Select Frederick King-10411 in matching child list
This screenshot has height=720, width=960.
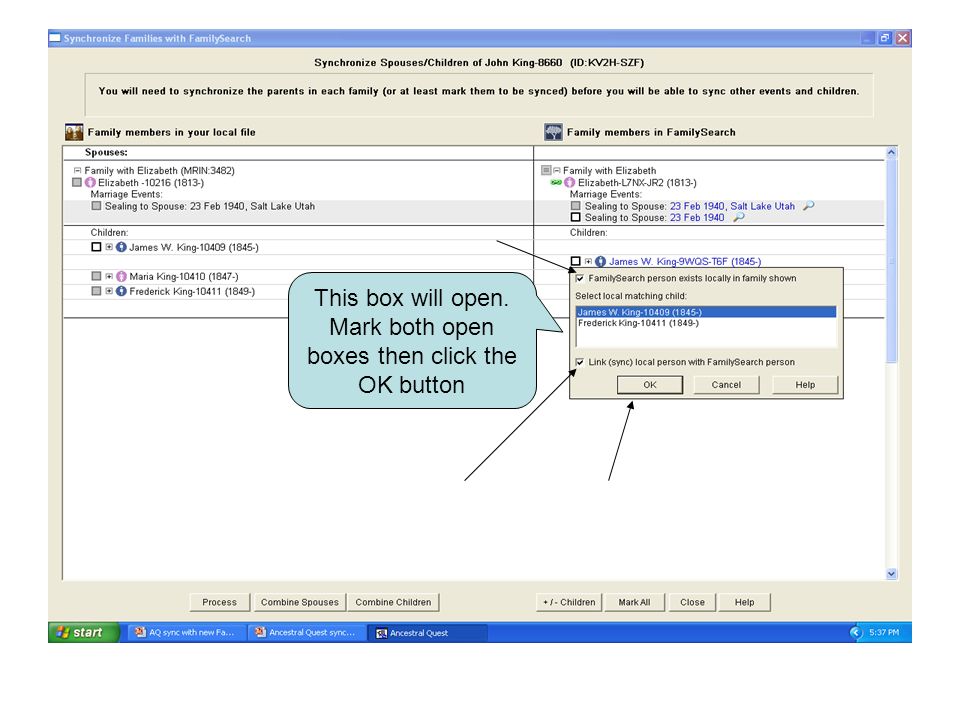pos(706,323)
